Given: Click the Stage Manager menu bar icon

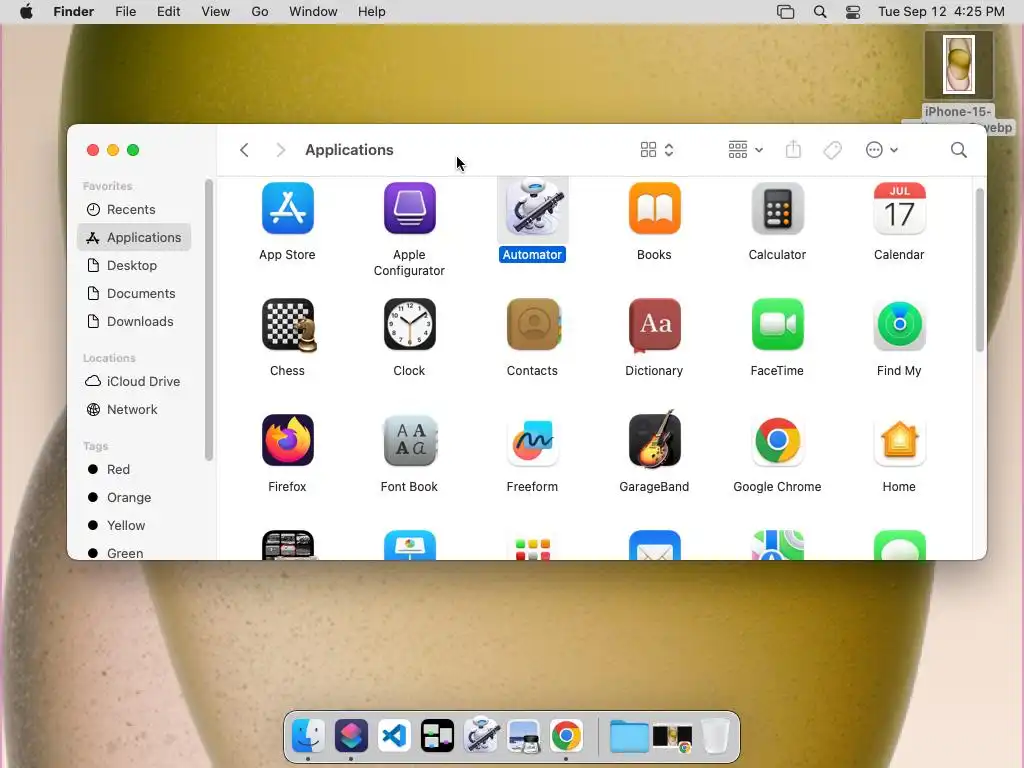Looking at the screenshot, I should point(786,12).
